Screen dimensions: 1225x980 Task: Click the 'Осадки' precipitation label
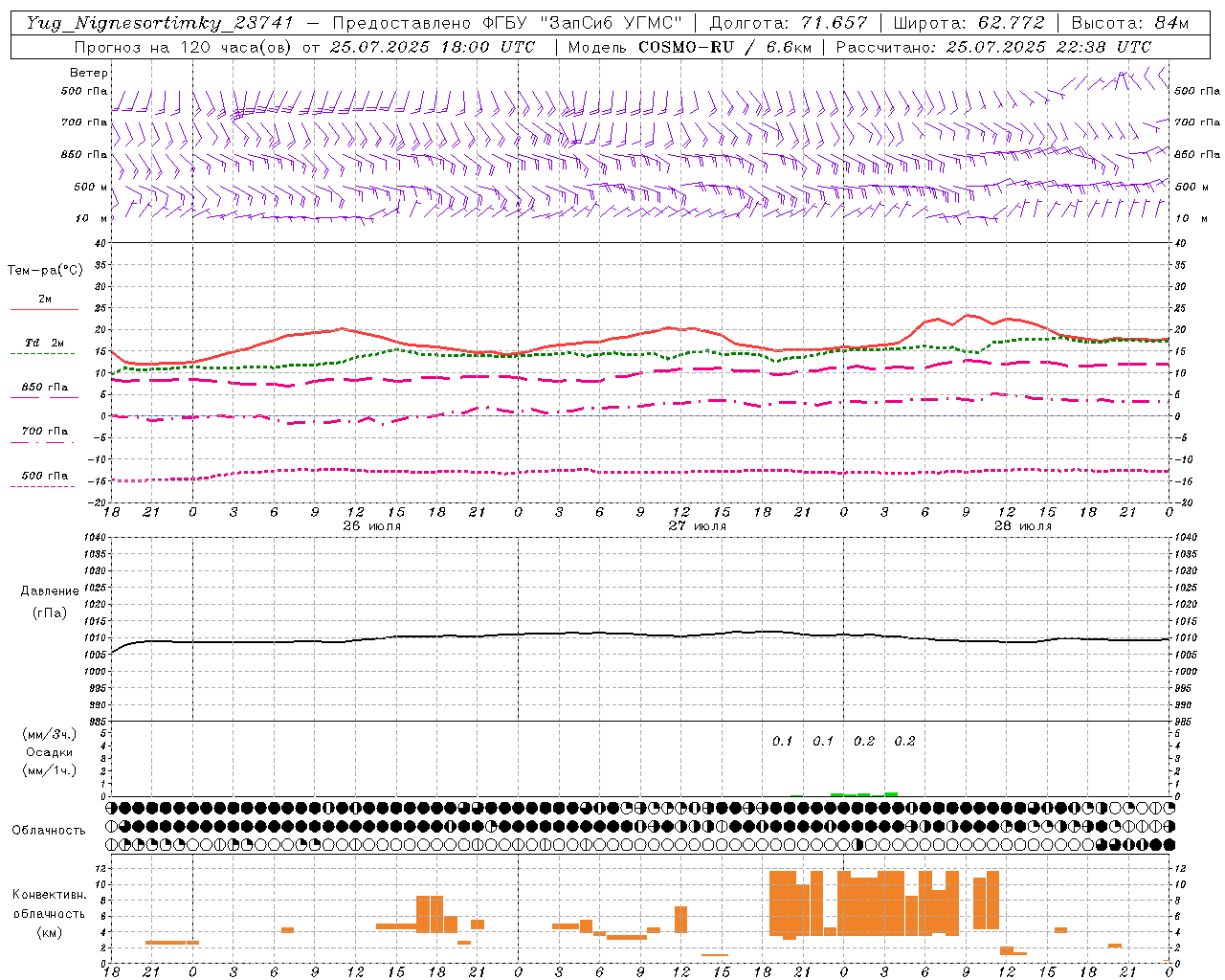tap(49, 752)
